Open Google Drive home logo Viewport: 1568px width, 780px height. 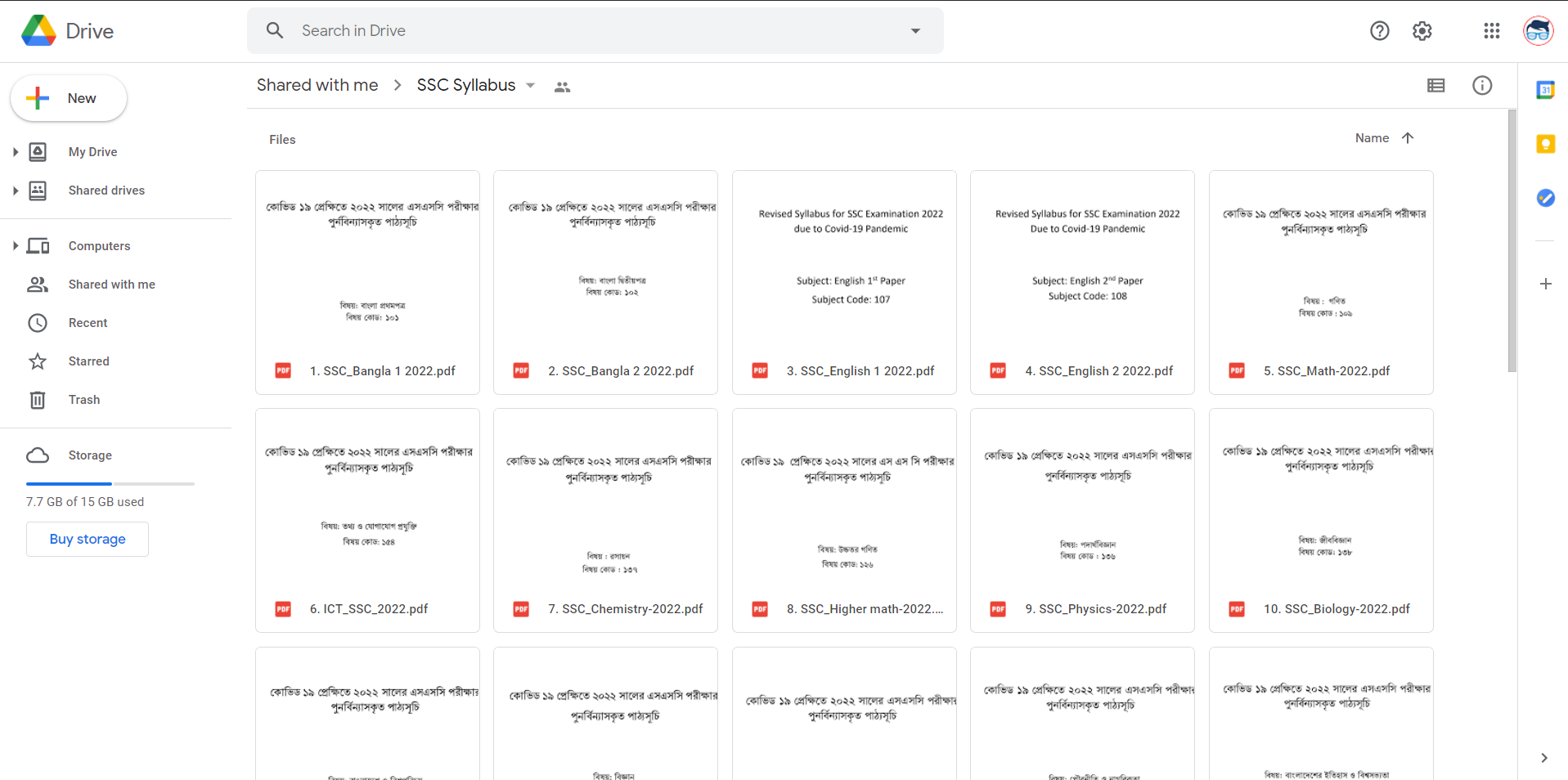(67, 31)
